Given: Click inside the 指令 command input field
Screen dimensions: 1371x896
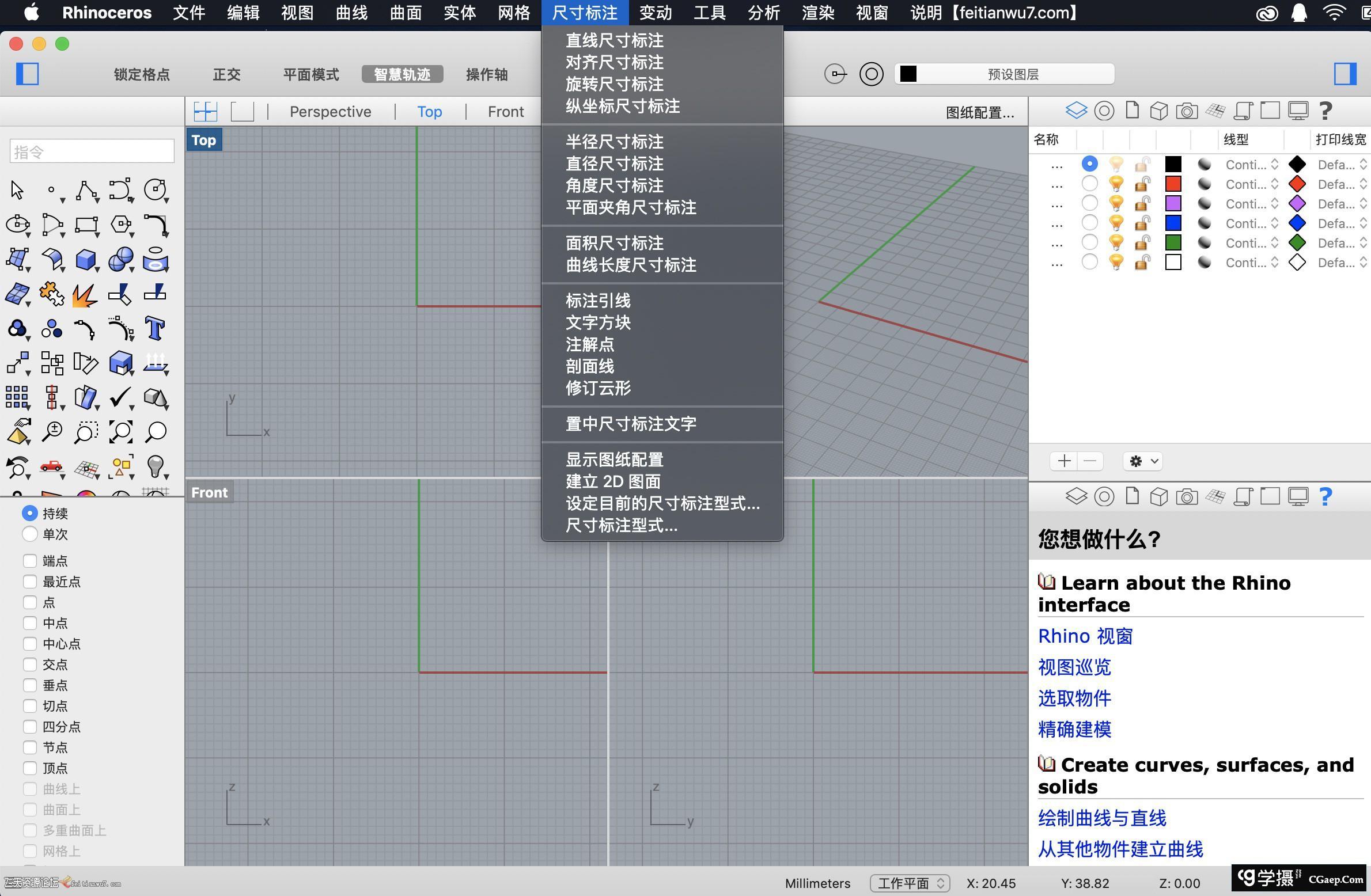Looking at the screenshot, I should [91, 150].
